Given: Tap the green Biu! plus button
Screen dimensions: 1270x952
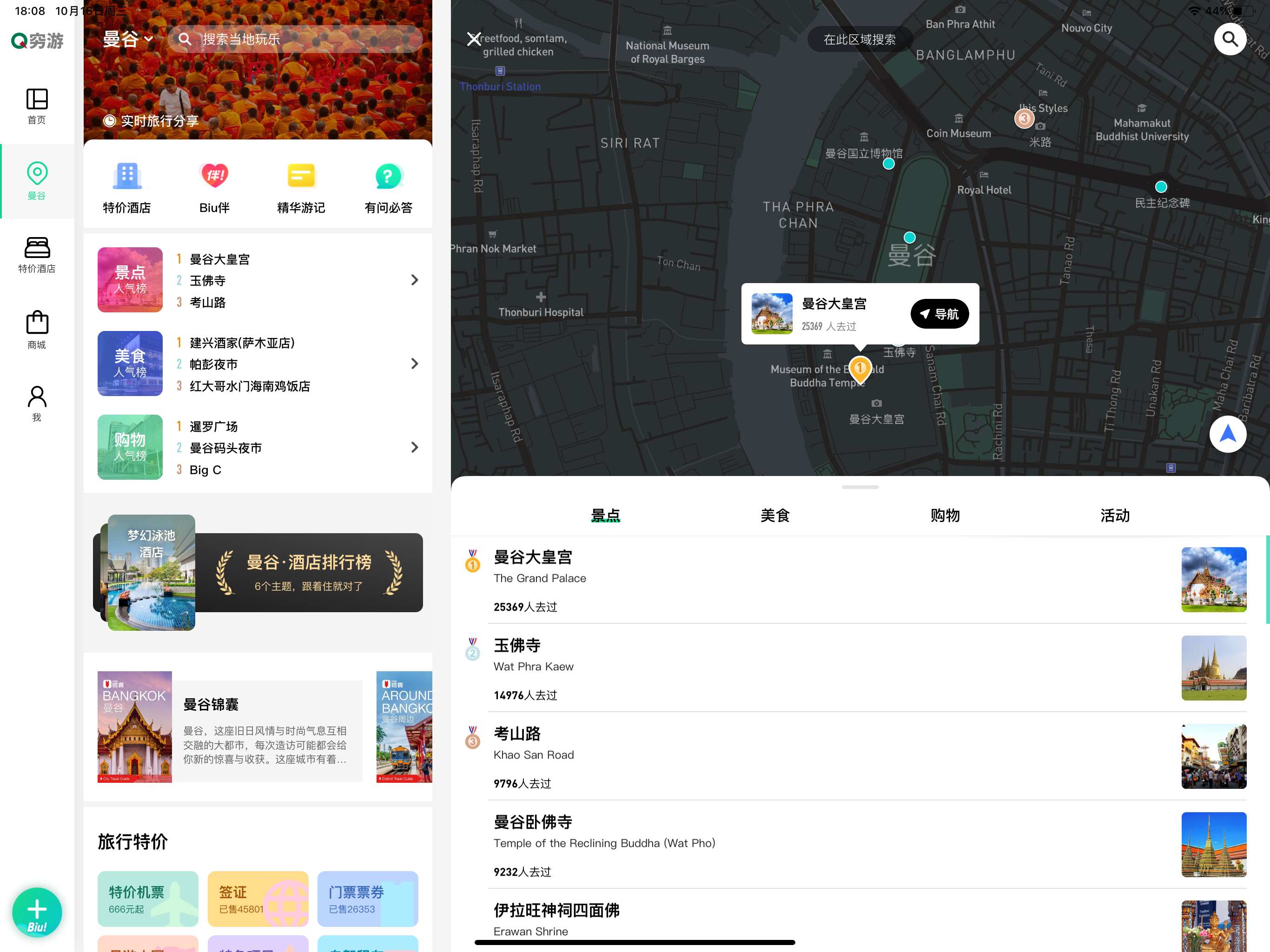Looking at the screenshot, I should (x=37, y=912).
